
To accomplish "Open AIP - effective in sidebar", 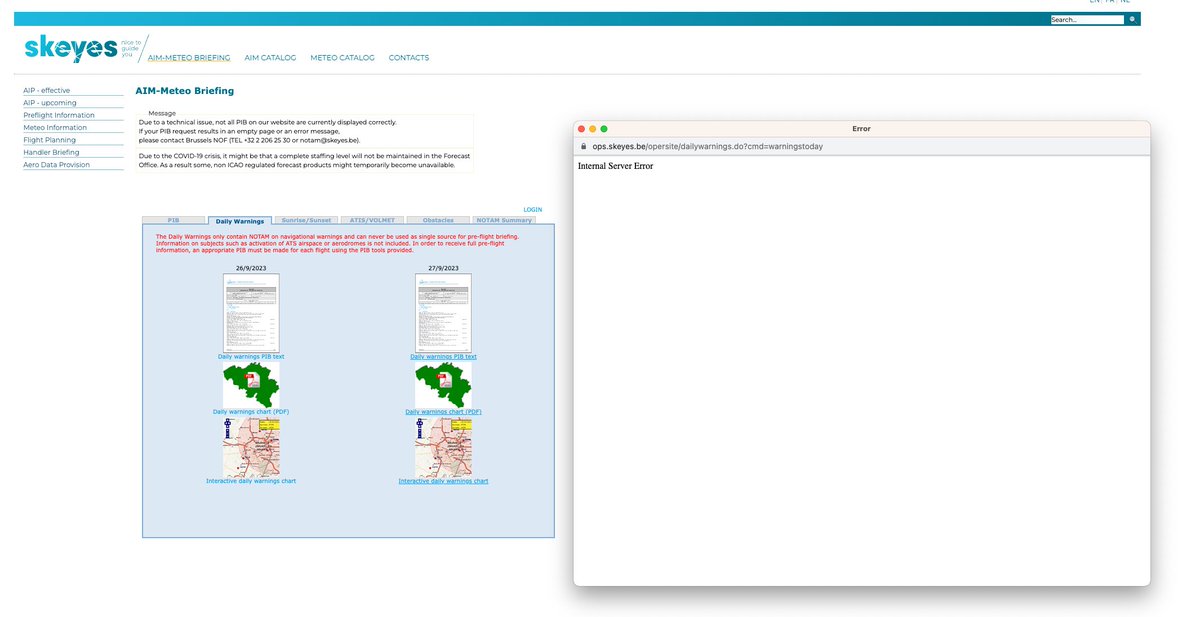I will pos(47,90).
